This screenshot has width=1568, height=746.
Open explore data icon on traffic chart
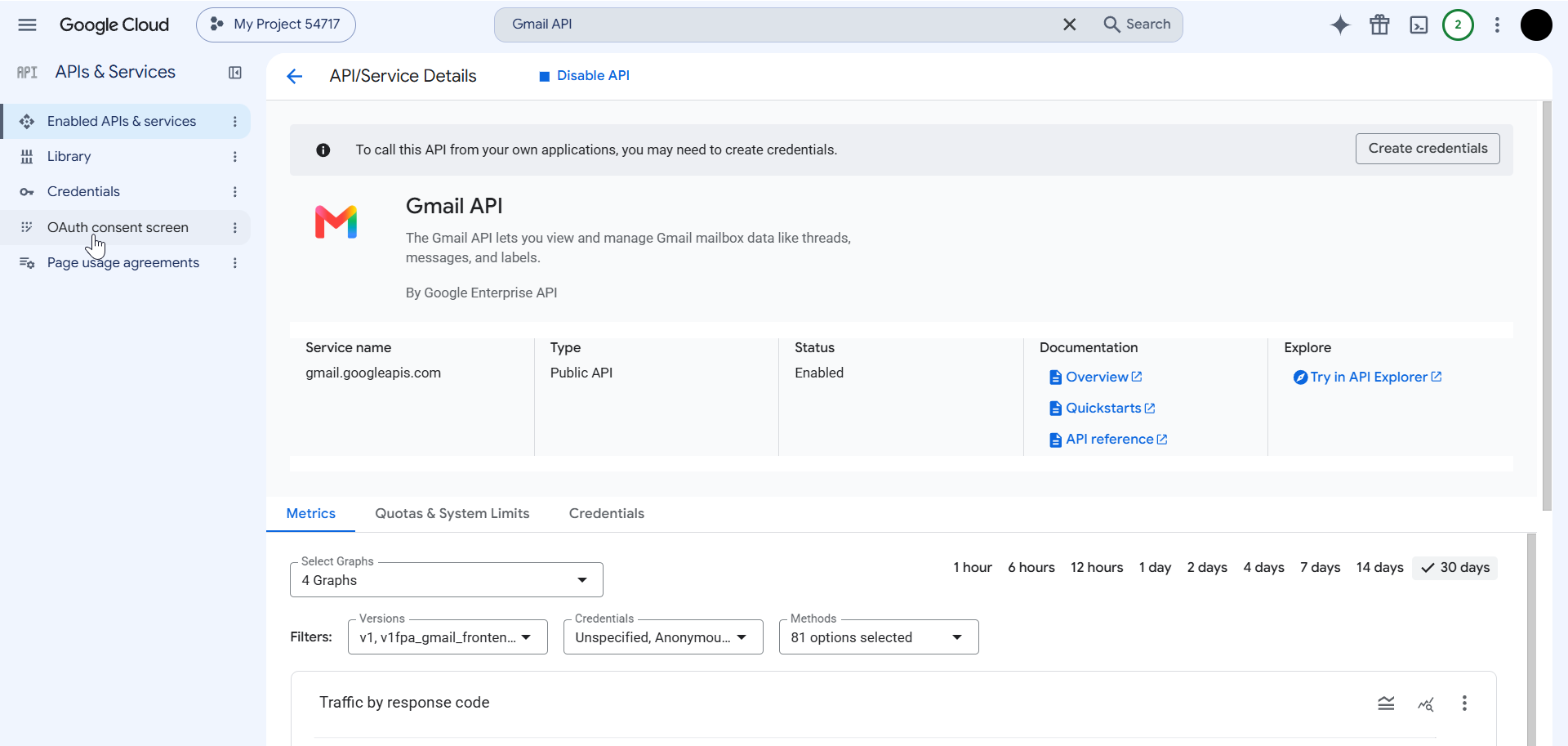pos(1426,704)
